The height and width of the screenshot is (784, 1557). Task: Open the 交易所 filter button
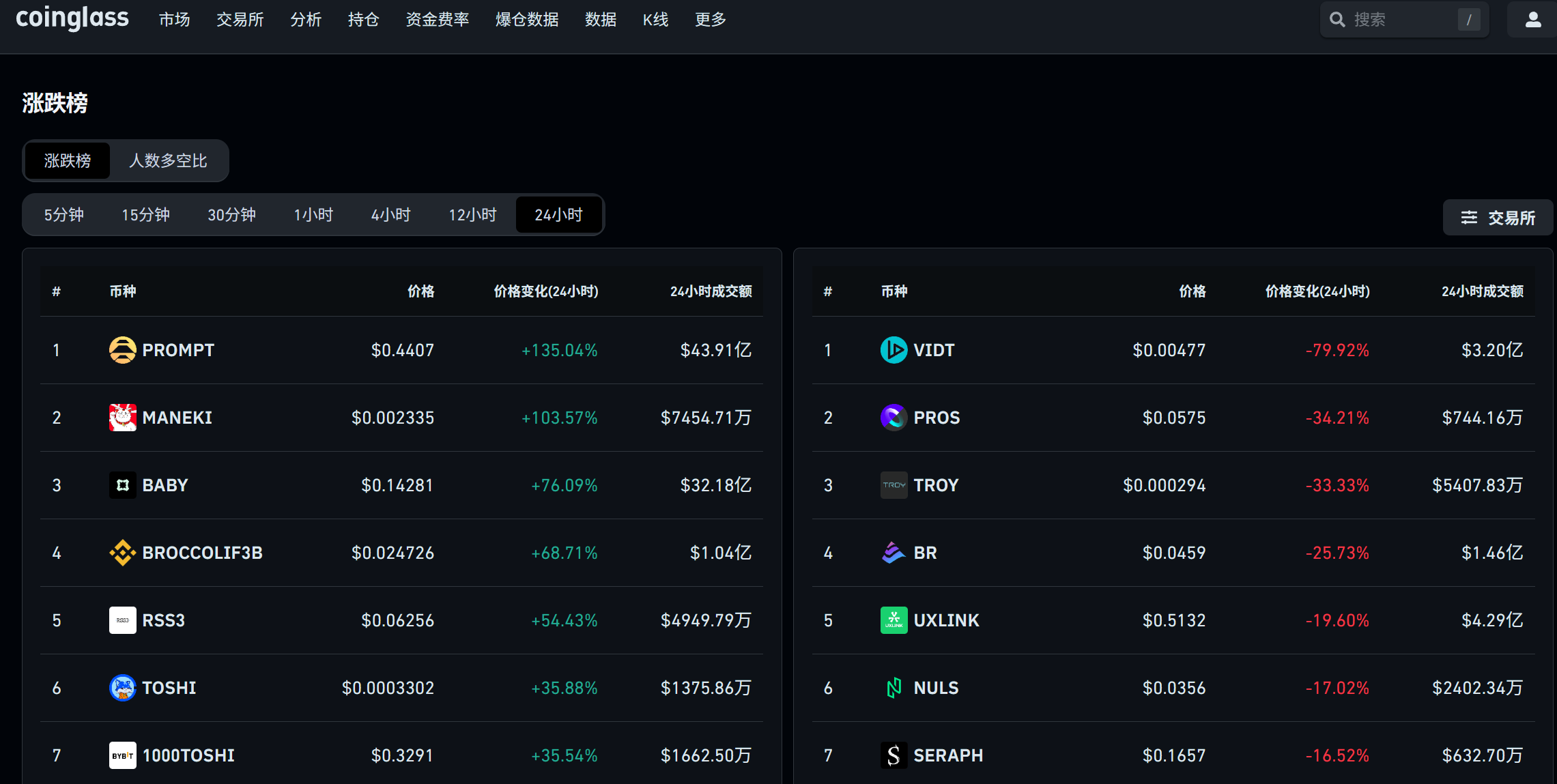[x=1498, y=218]
